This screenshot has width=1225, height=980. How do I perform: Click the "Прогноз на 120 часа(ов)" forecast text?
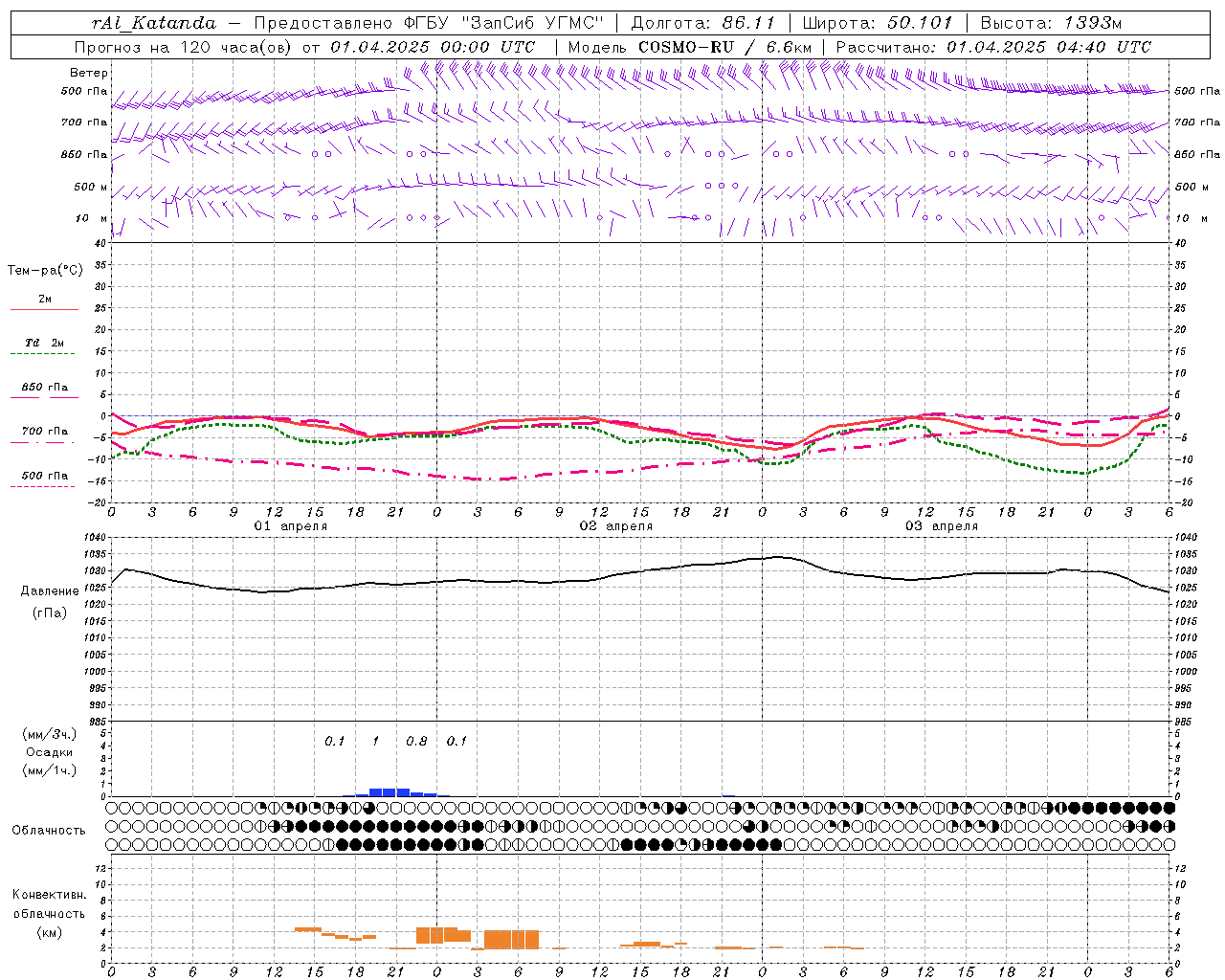coord(182,47)
